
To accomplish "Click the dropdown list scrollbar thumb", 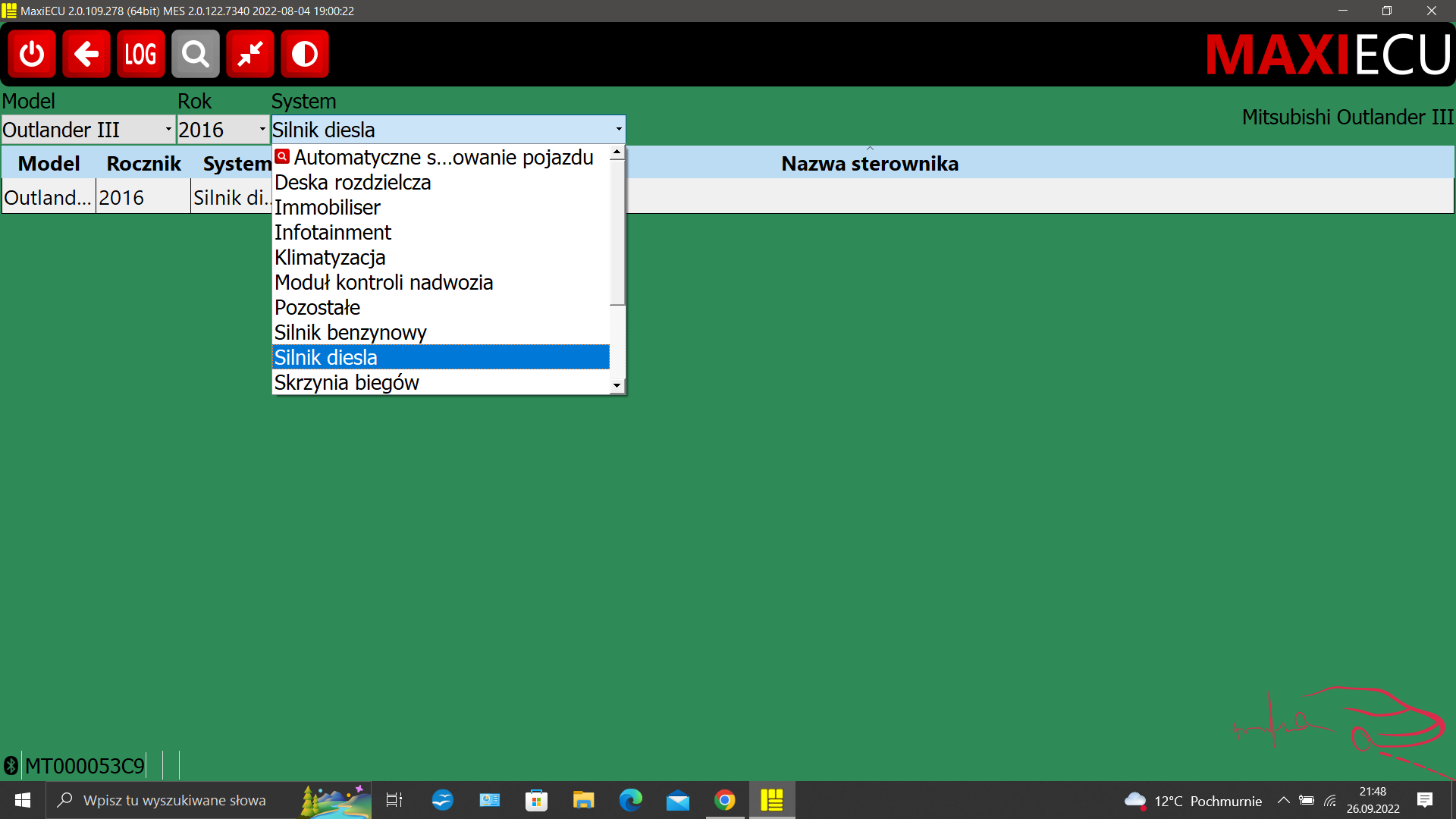I will point(617,232).
